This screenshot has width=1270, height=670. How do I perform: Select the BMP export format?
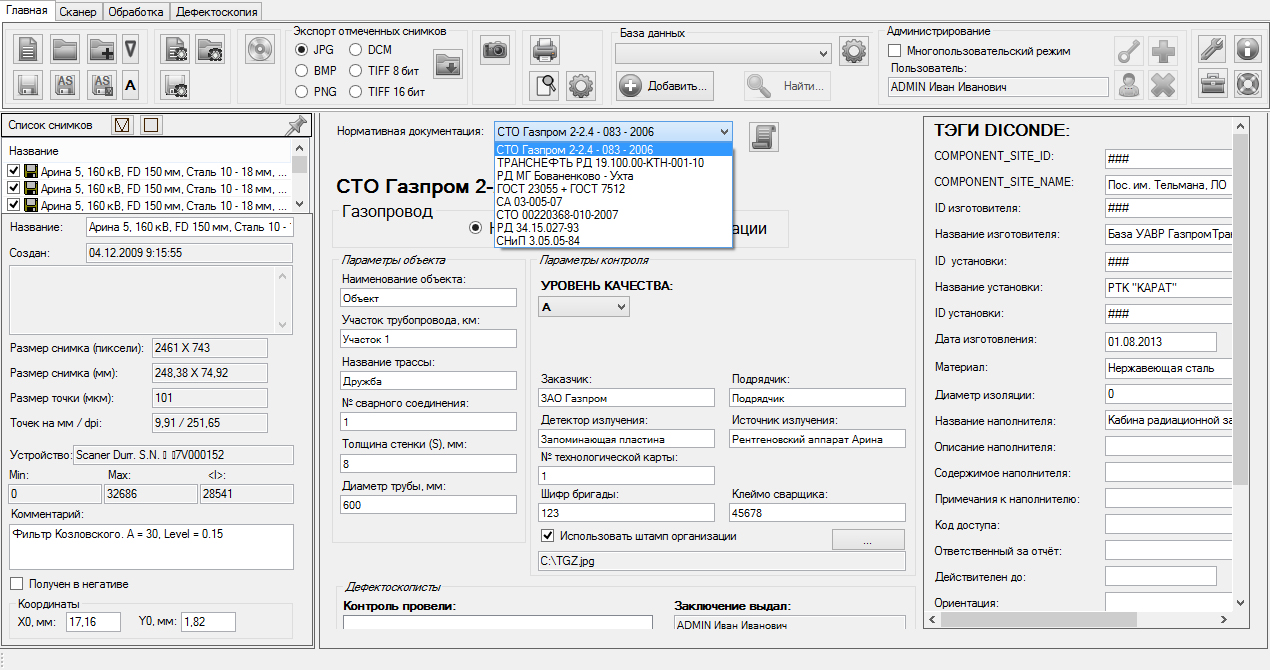(x=301, y=71)
